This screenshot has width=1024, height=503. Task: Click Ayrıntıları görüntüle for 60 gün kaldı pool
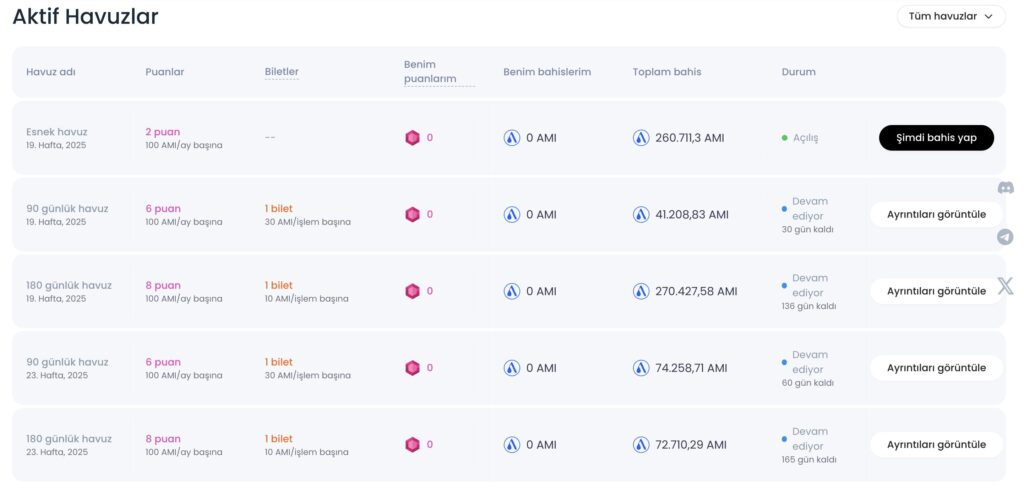[936, 368]
